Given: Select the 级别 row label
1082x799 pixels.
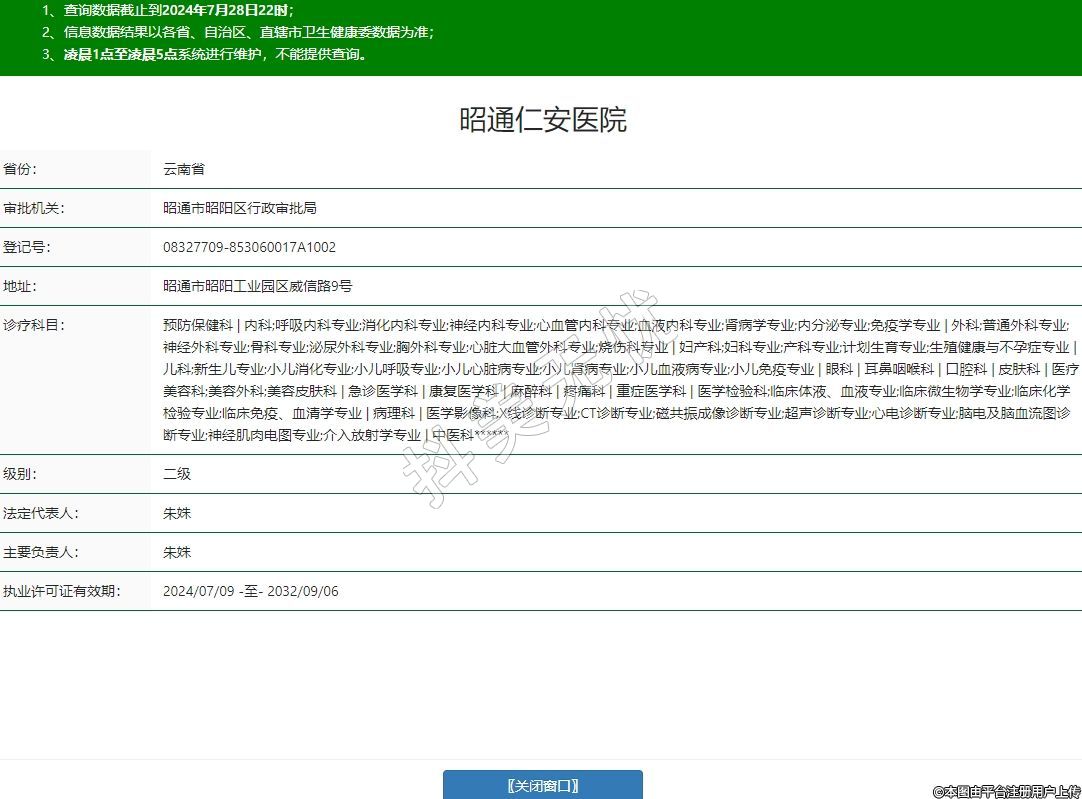Looking at the screenshot, I should [x=20, y=474].
